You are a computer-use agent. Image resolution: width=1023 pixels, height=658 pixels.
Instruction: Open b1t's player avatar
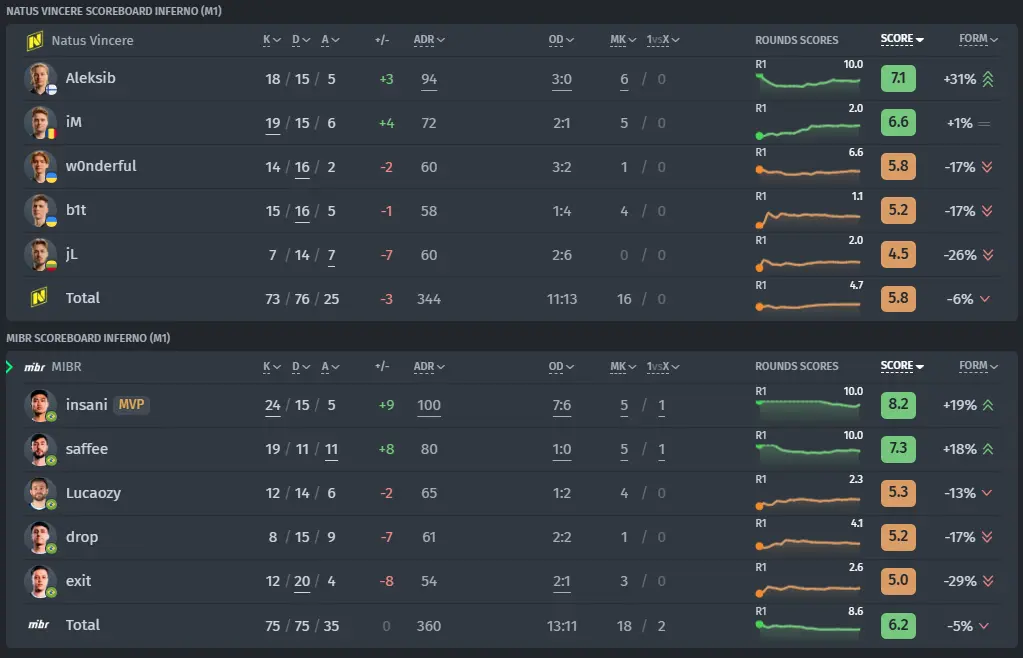[40, 211]
